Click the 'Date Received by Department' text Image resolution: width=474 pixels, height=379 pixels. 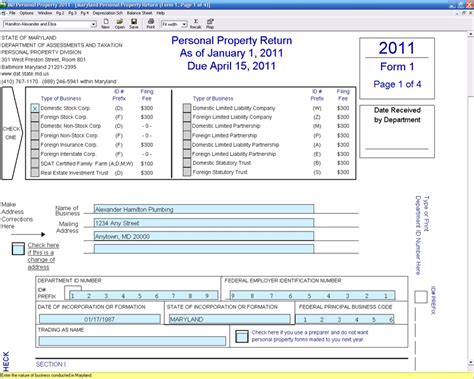click(x=397, y=115)
